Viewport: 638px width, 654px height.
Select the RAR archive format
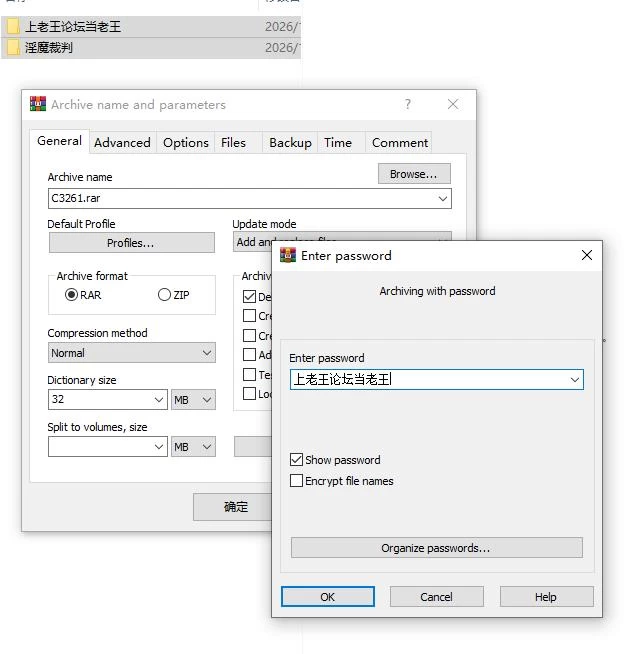[71, 295]
